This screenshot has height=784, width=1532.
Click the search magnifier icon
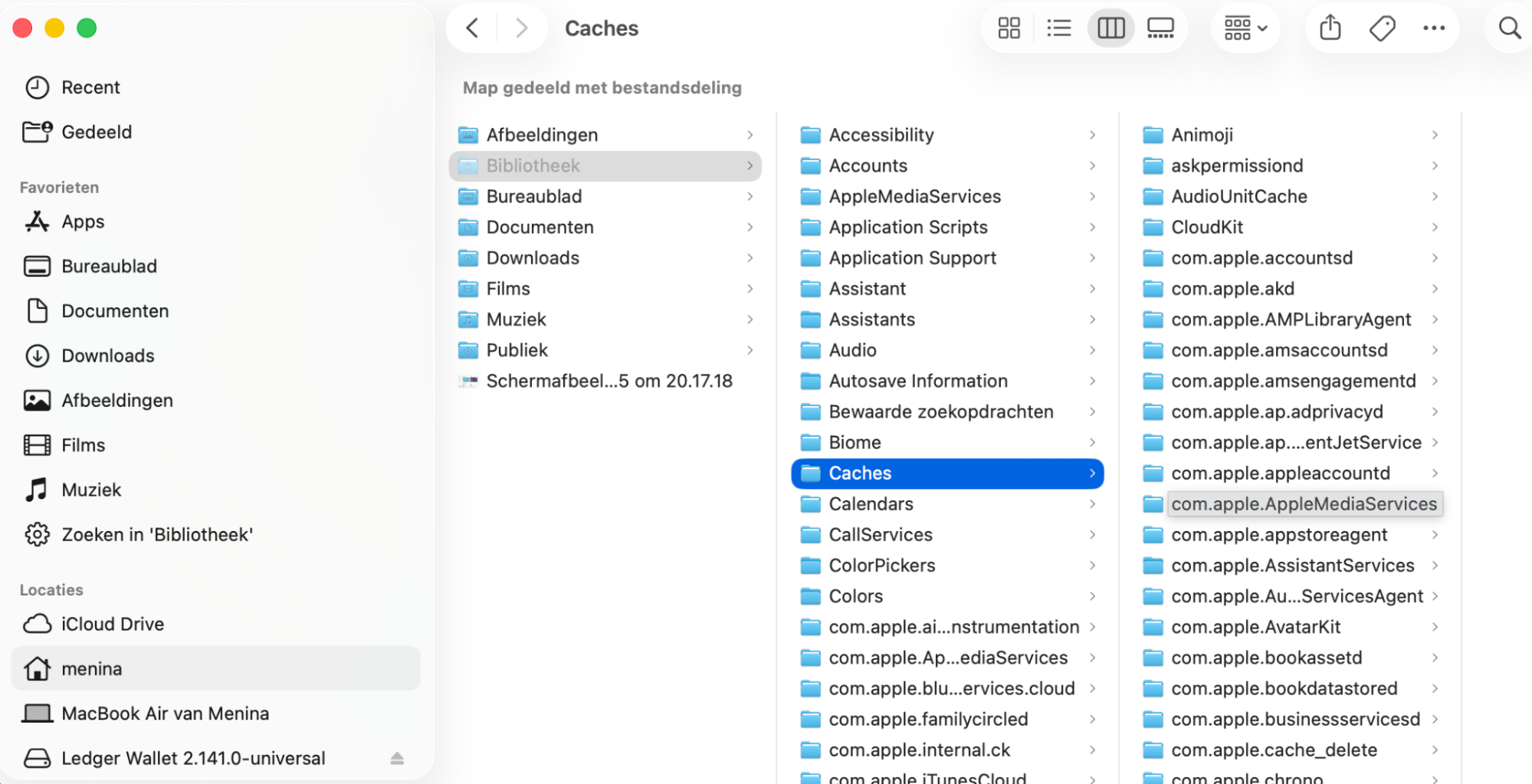tap(1509, 28)
